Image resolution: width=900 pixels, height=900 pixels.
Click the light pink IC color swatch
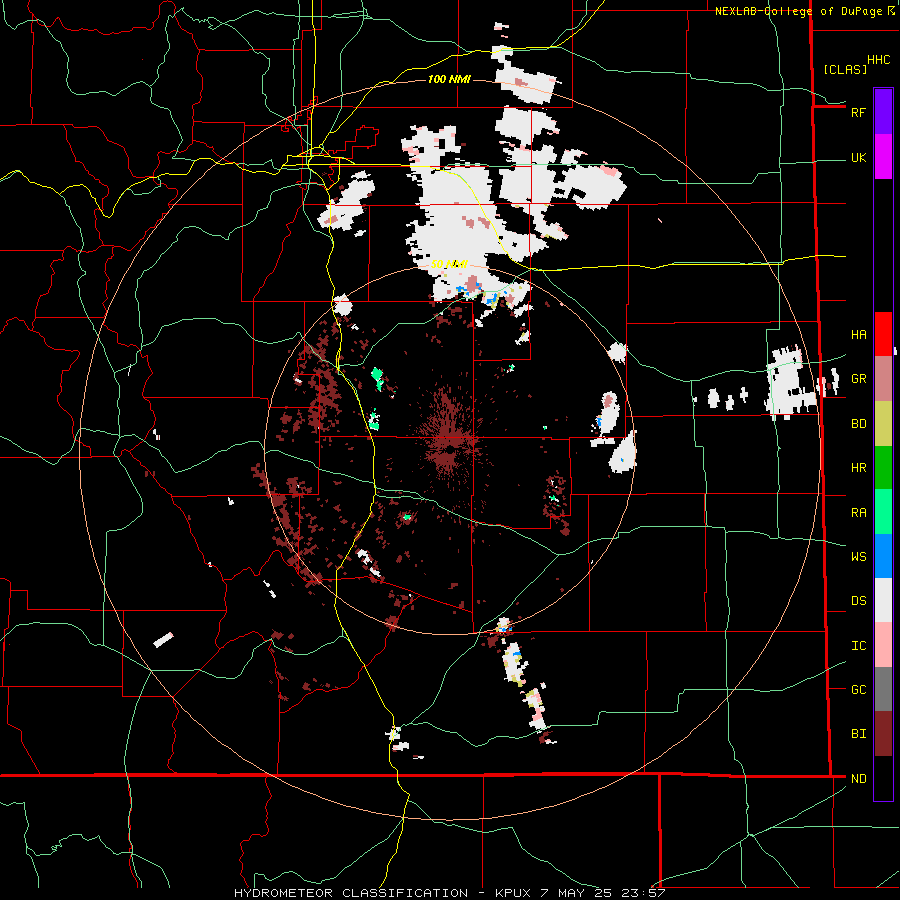883,645
